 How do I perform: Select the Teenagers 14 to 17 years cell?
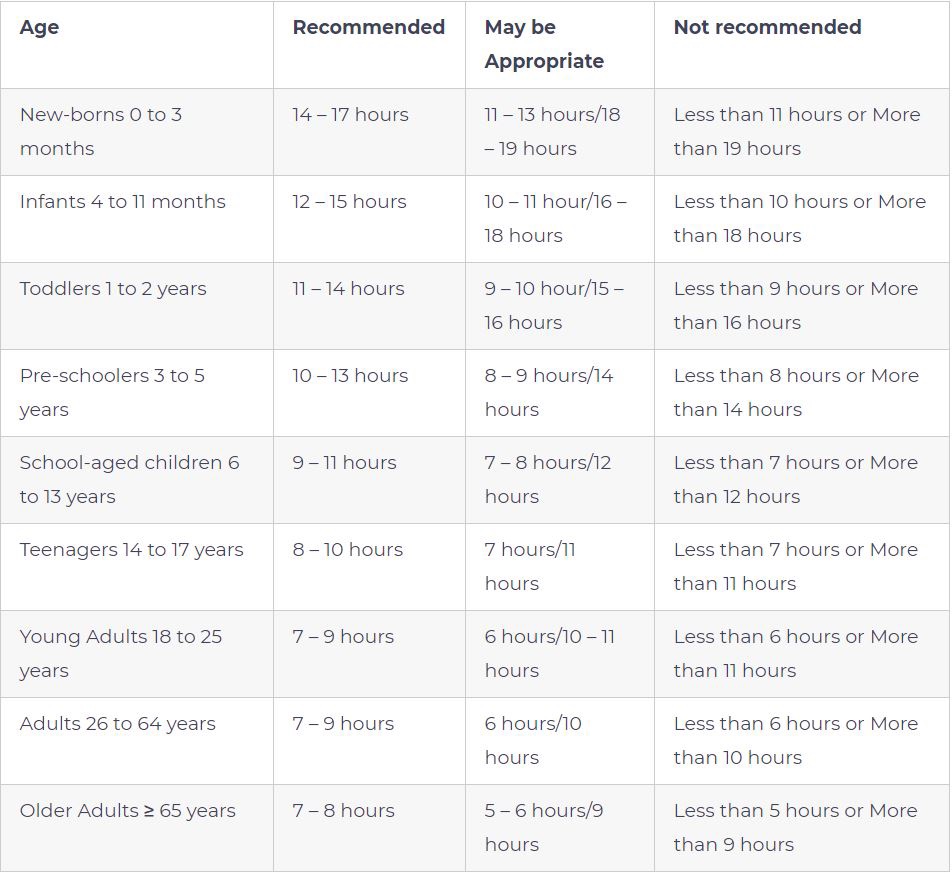point(131,550)
